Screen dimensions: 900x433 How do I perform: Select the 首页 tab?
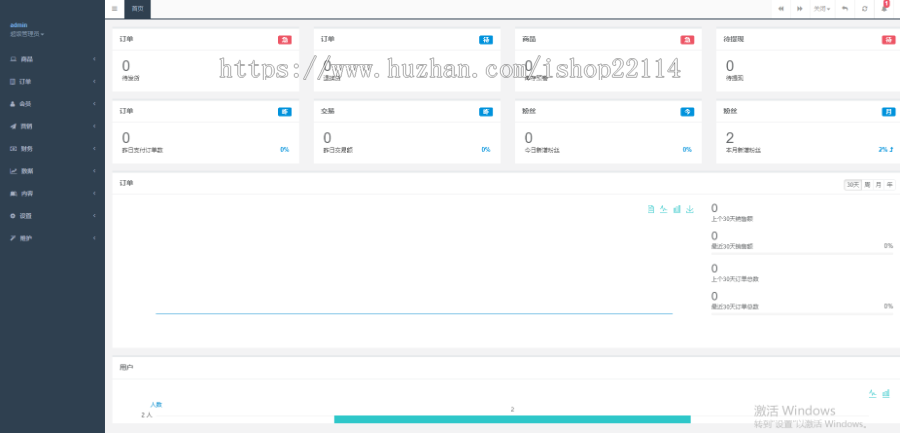(138, 8)
